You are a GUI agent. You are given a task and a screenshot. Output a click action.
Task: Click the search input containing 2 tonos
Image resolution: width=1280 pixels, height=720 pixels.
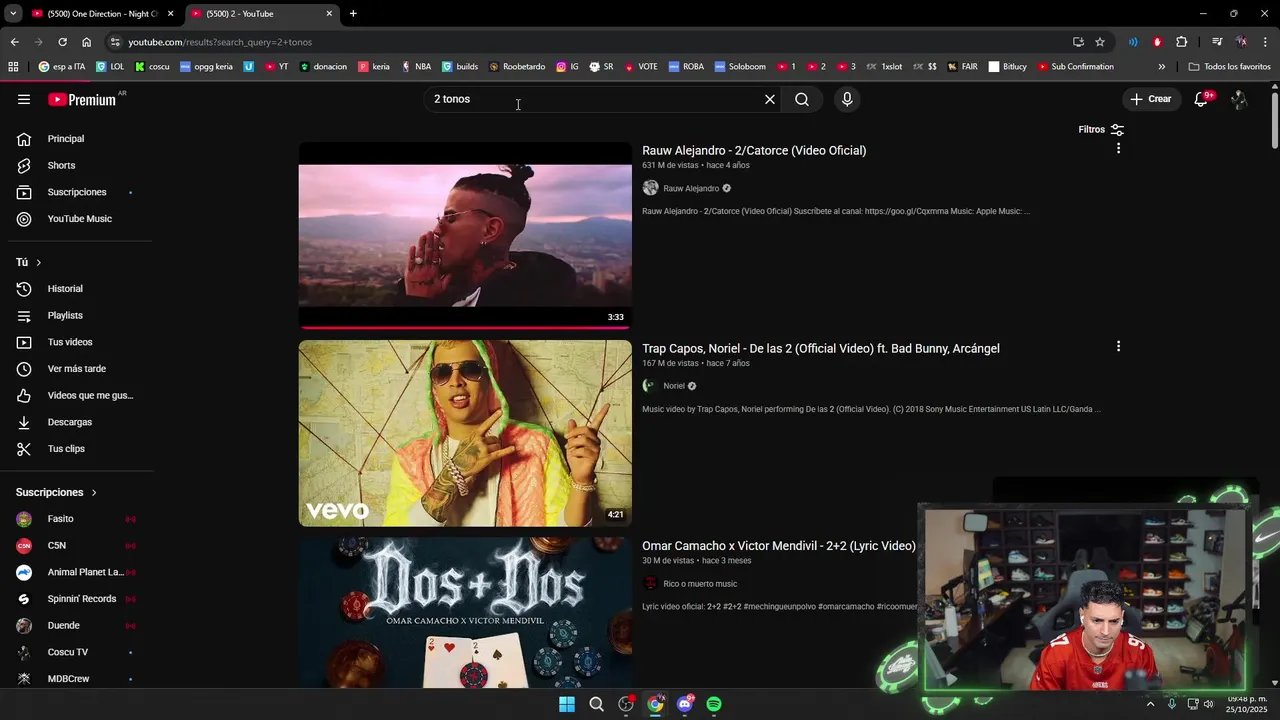(594, 99)
